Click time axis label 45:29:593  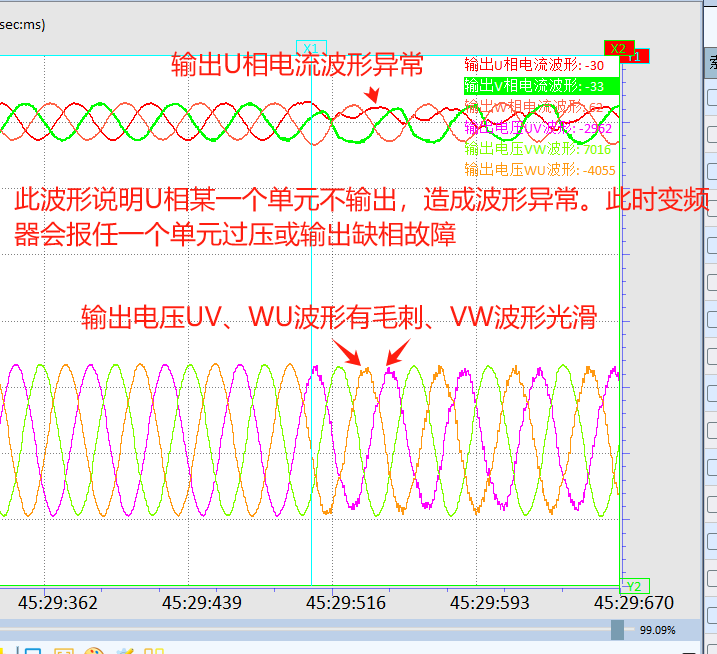[489, 603]
